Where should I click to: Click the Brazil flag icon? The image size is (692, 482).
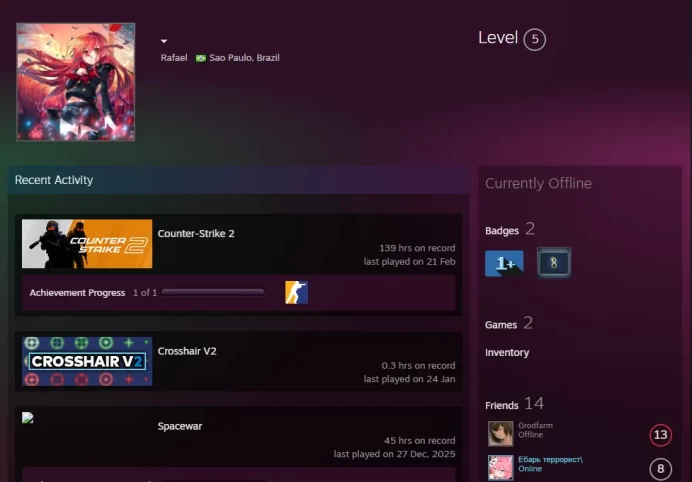click(201, 58)
